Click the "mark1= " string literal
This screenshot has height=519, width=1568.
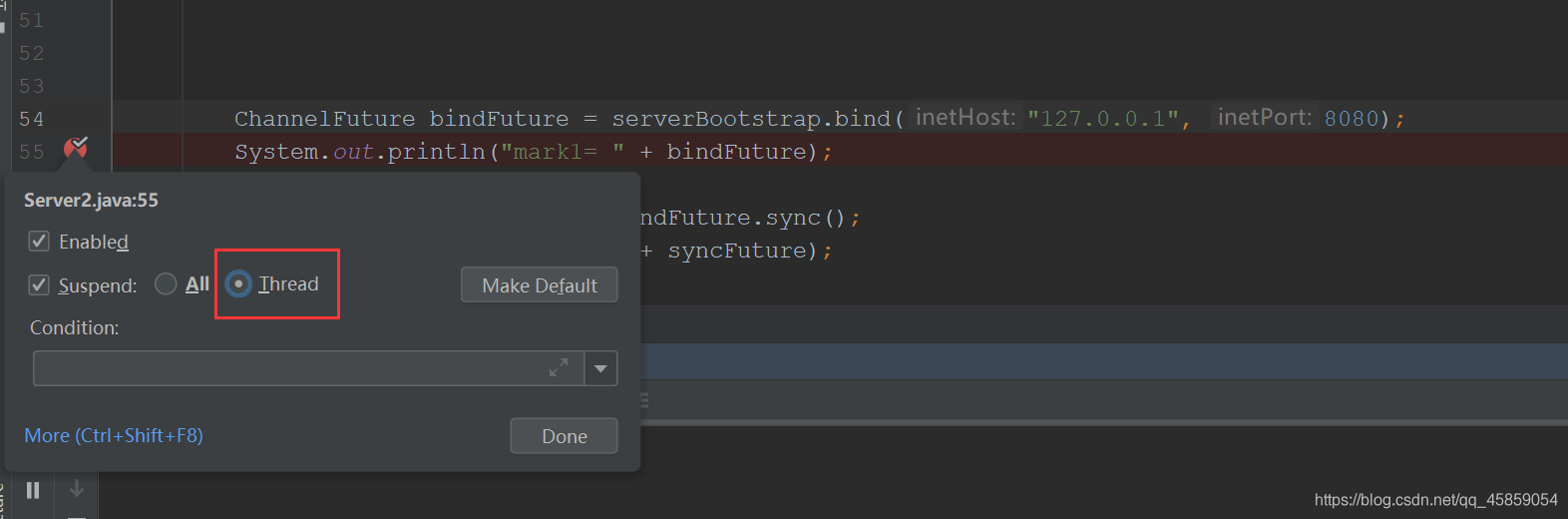point(563,152)
